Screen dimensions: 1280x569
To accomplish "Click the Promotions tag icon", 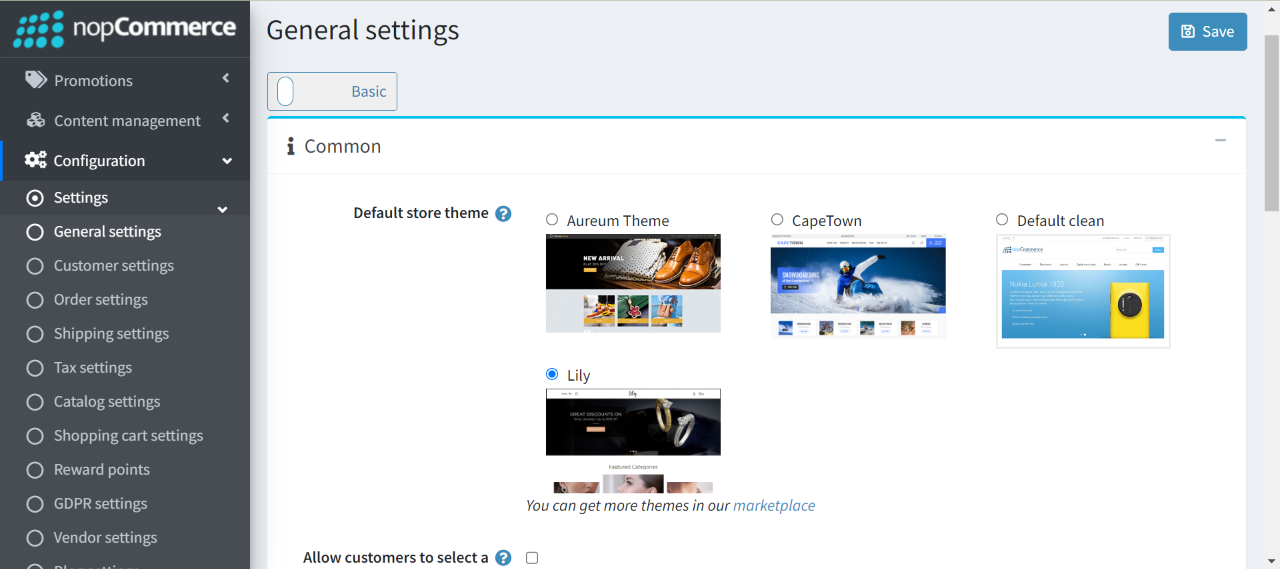I will pyautogui.click(x=36, y=80).
